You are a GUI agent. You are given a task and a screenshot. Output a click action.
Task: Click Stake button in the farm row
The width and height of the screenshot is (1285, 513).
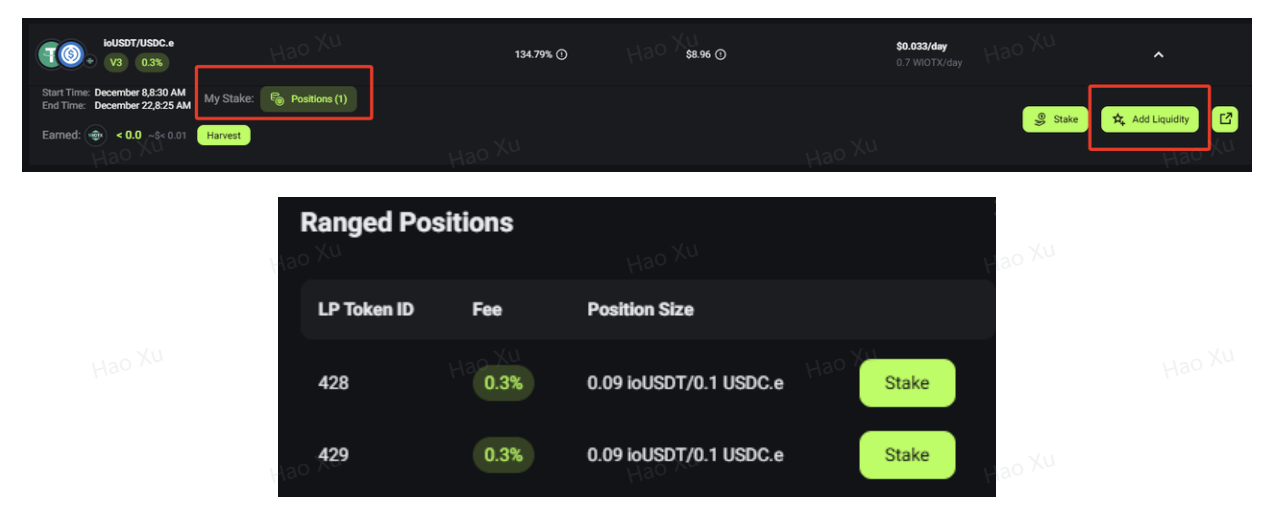point(1055,119)
